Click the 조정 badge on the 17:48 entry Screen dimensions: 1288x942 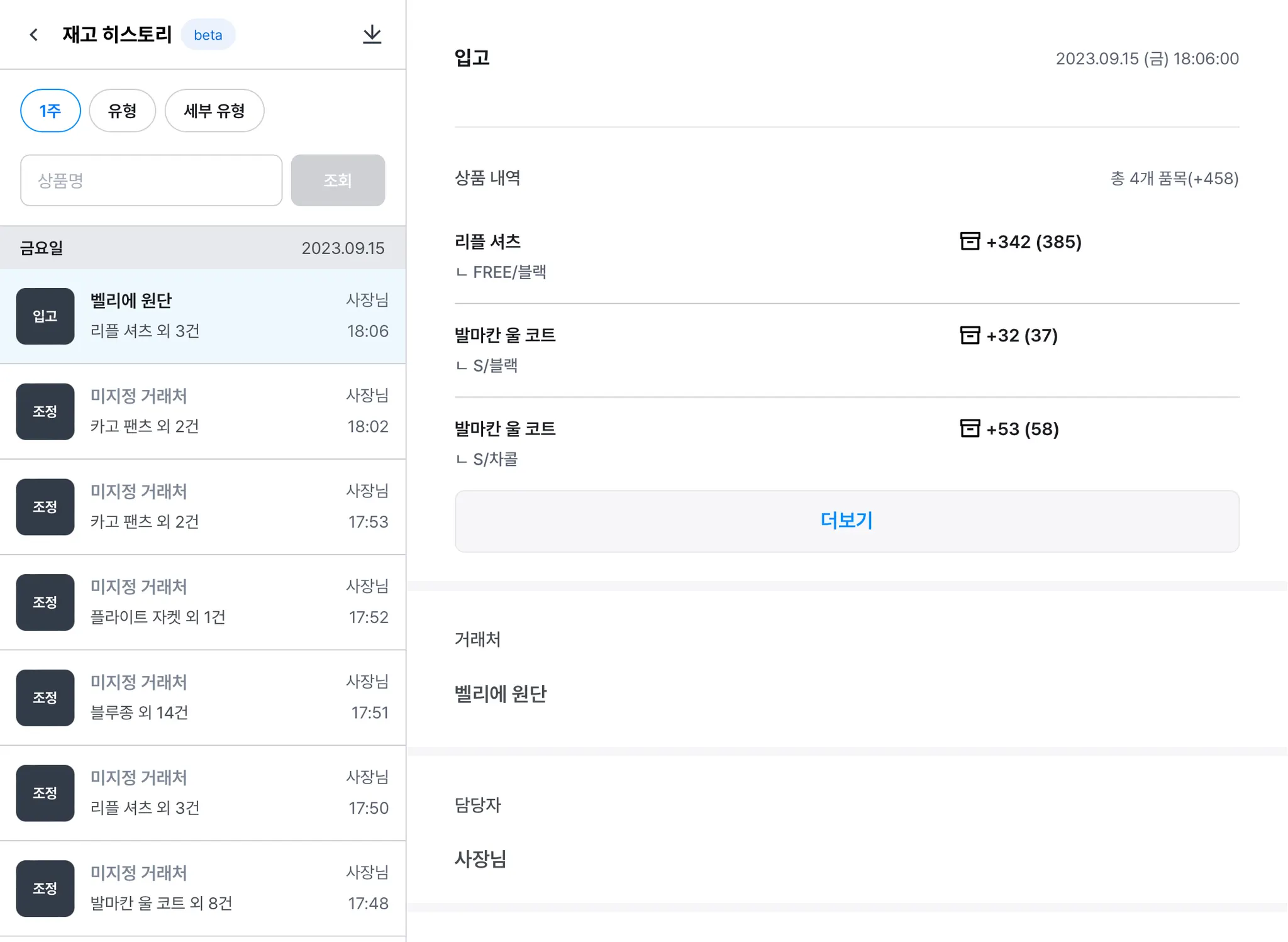[x=45, y=889]
